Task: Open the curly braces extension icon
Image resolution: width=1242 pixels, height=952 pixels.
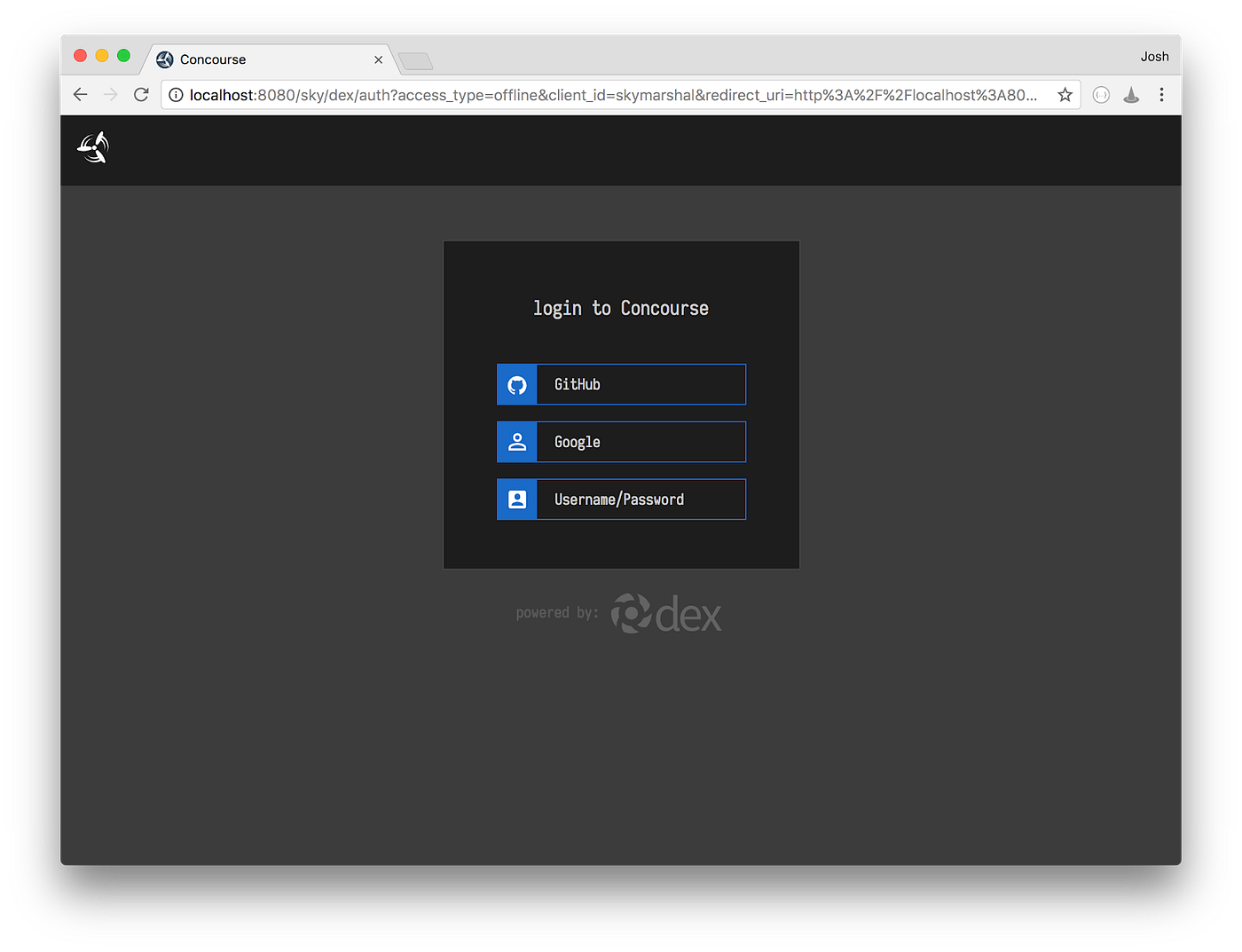Action: pos(1101,95)
